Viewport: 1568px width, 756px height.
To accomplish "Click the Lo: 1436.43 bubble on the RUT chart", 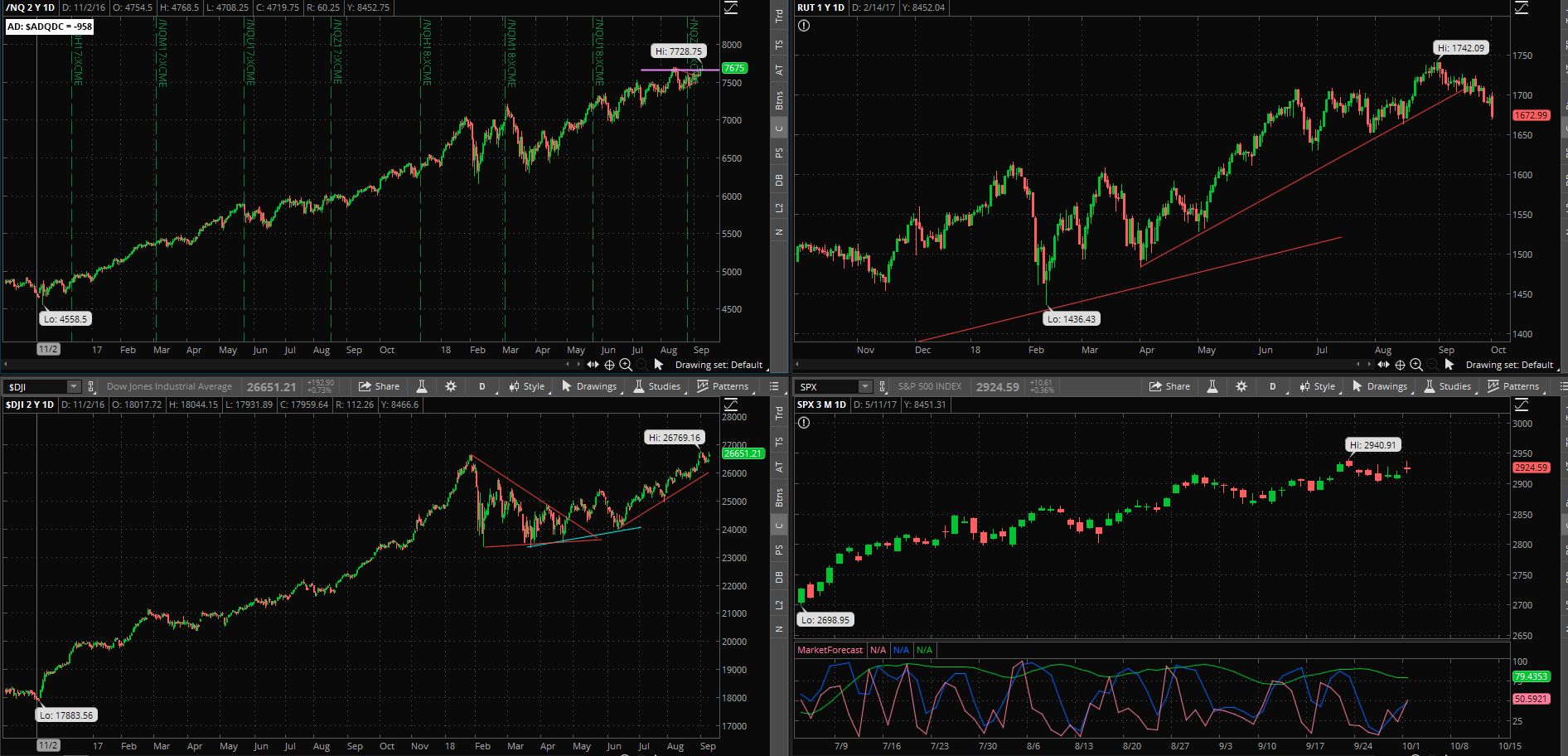I will click(1072, 319).
